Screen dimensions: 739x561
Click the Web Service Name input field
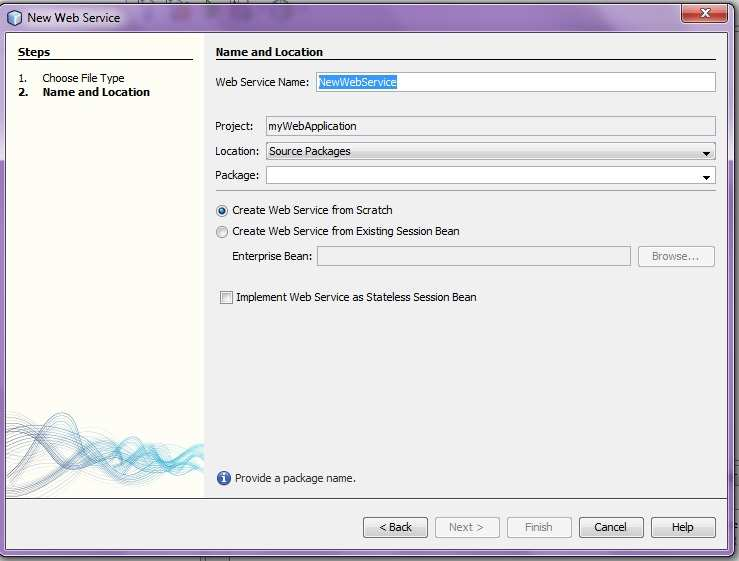coord(516,82)
